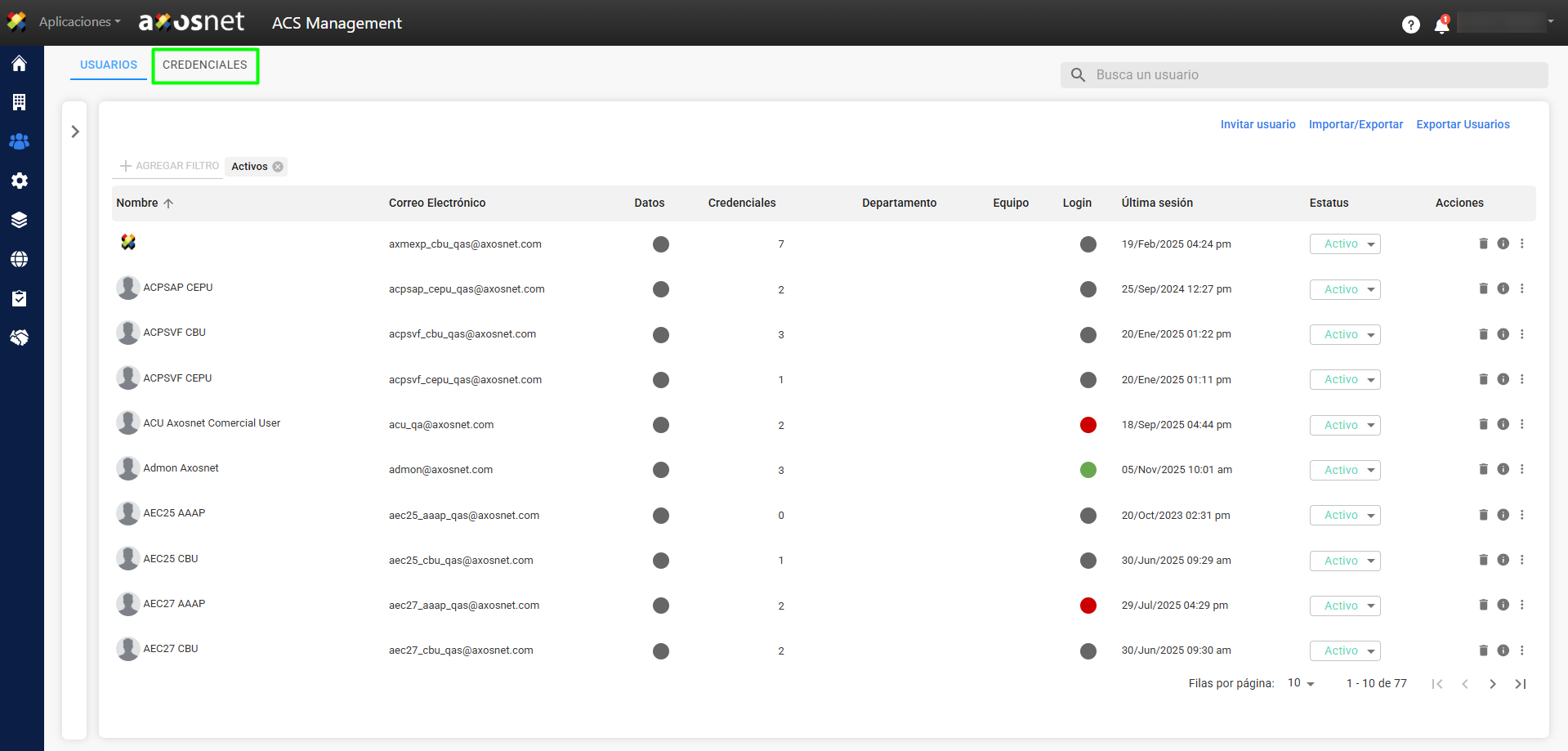
Task: Open the Aplicaciones dropdown menu
Action: pyautogui.click(x=79, y=22)
